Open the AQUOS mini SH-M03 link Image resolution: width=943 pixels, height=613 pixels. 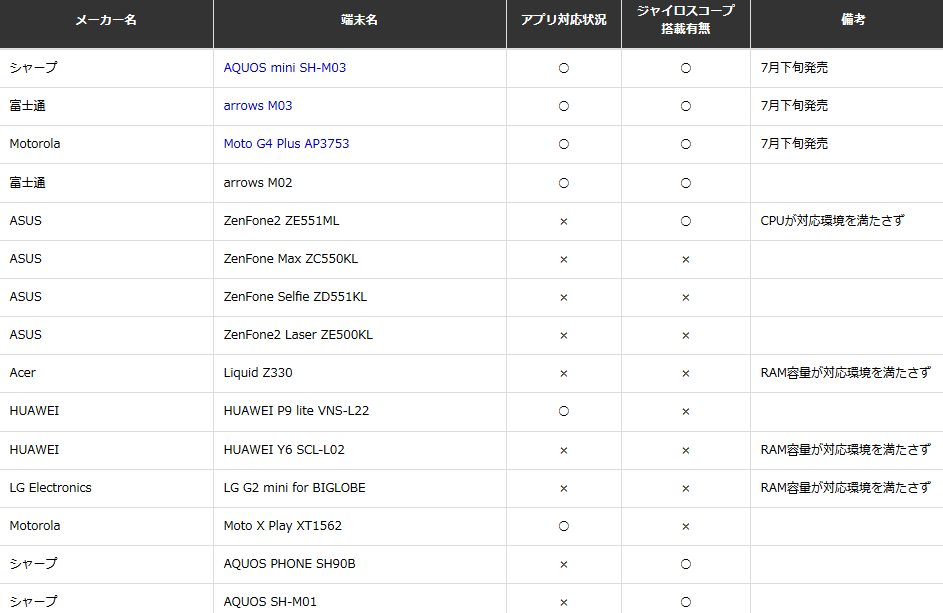pyautogui.click(x=284, y=67)
